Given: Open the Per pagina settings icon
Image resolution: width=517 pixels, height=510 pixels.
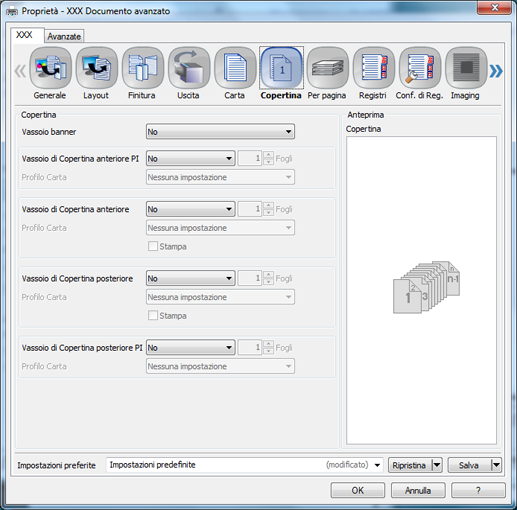Looking at the screenshot, I should point(327,68).
